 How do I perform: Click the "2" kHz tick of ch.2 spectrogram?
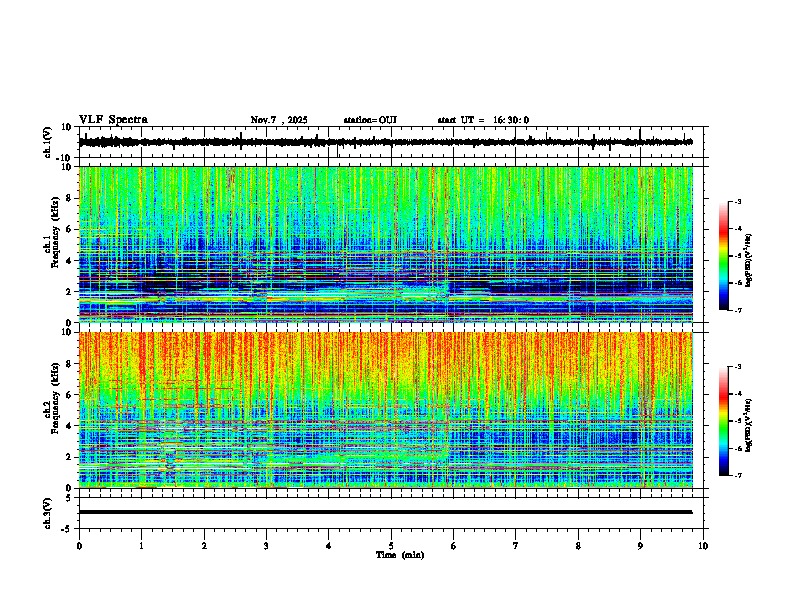pyautogui.click(x=69, y=457)
